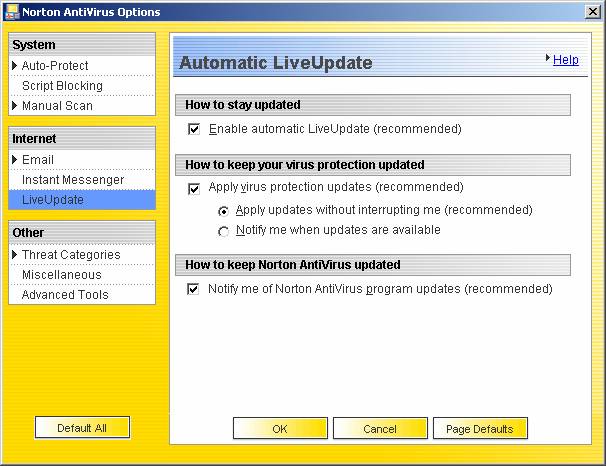
Task: Expand Threat Categories arrow
Action: (15, 255)
